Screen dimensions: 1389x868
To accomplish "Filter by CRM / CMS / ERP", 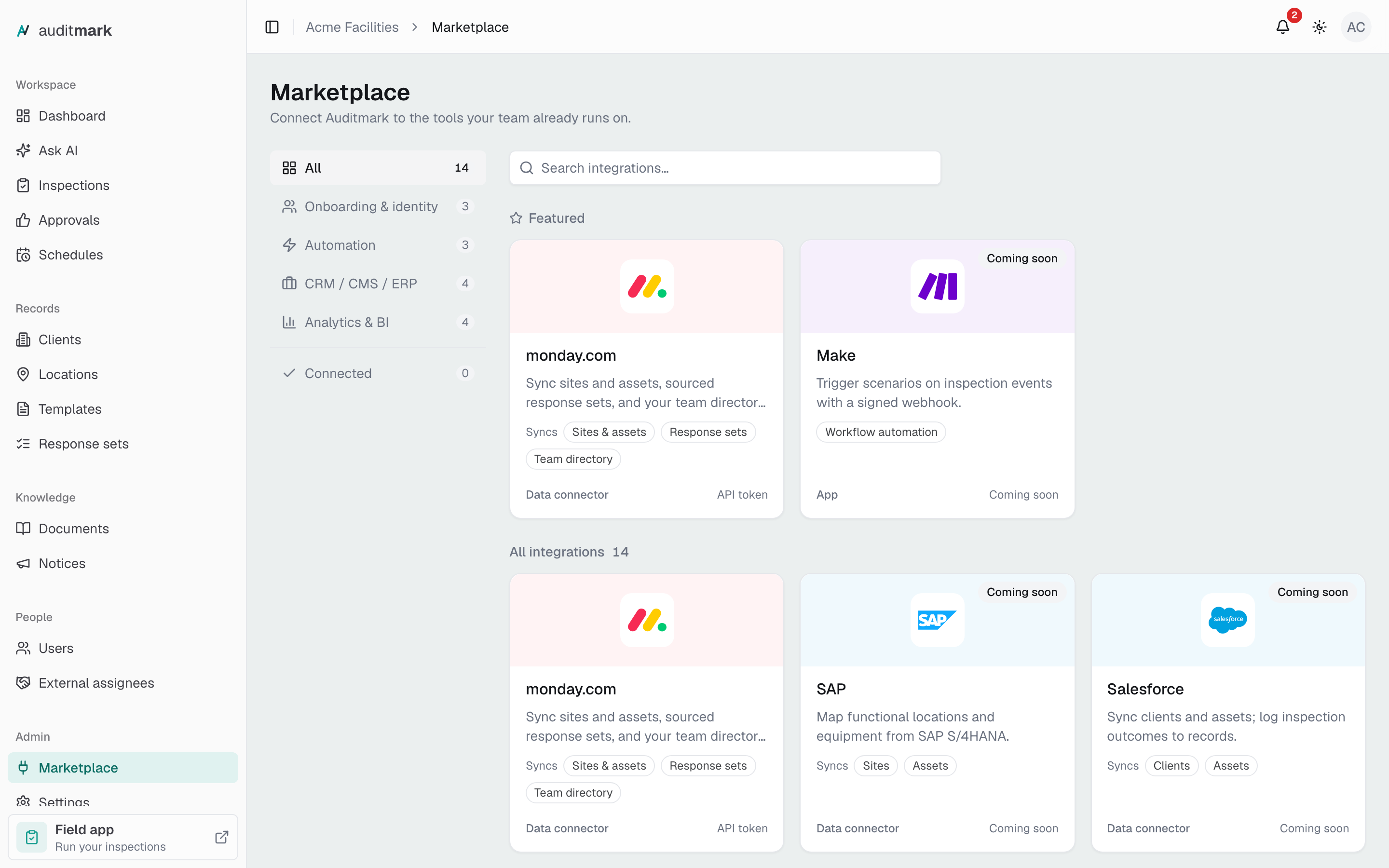I will click(378, 284).
